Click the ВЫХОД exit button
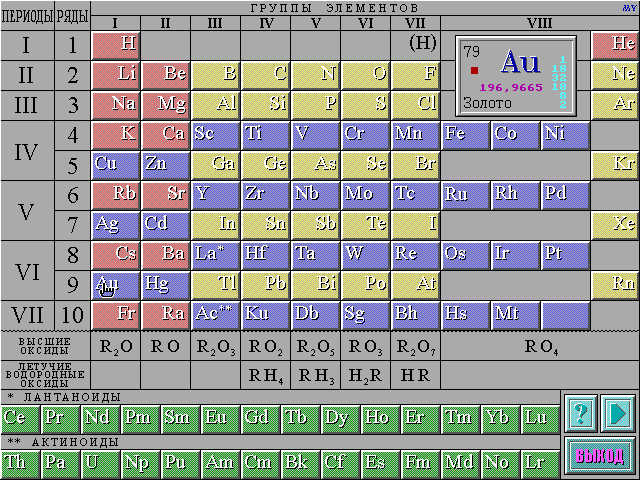 click(599, 456)
